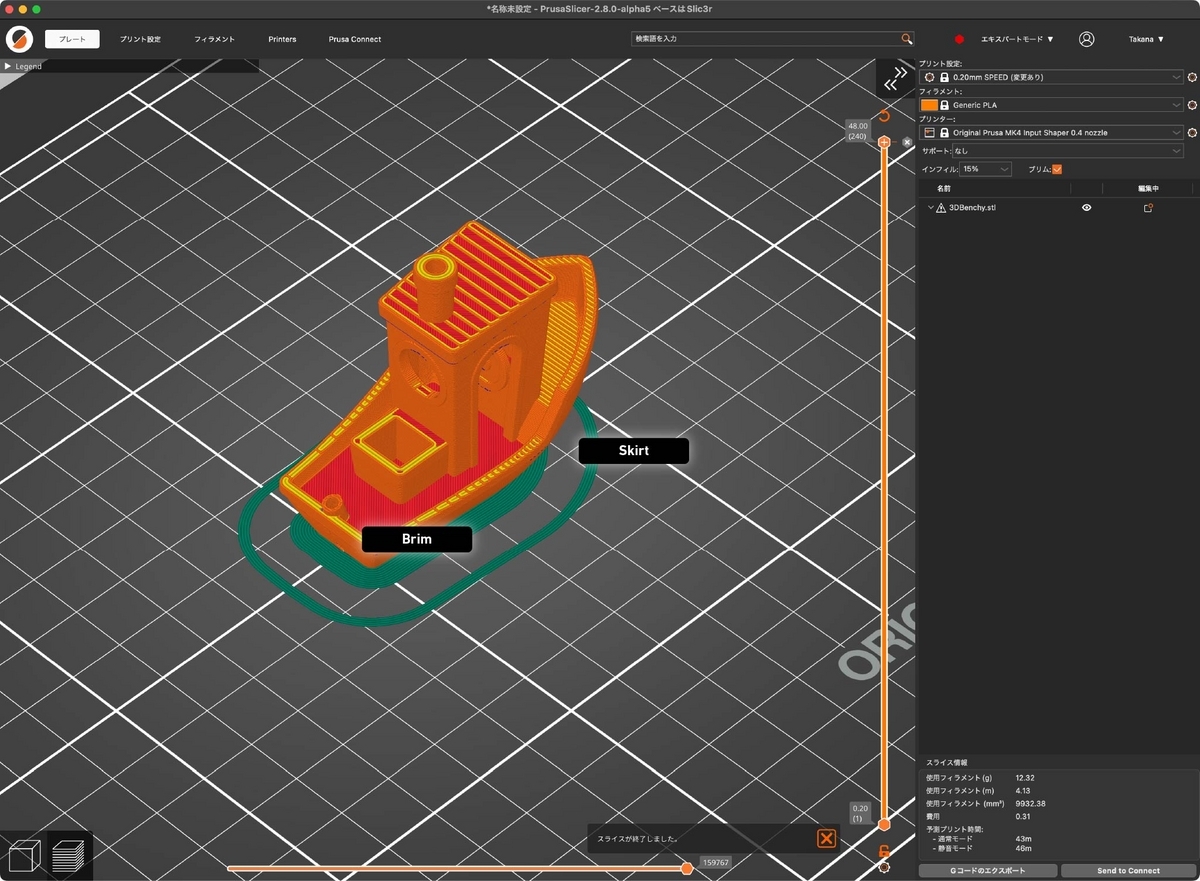Viewport: 1200px width, 881px height.
Task: Click the reset layer slider (undo) icon
Action: (884, 116)
